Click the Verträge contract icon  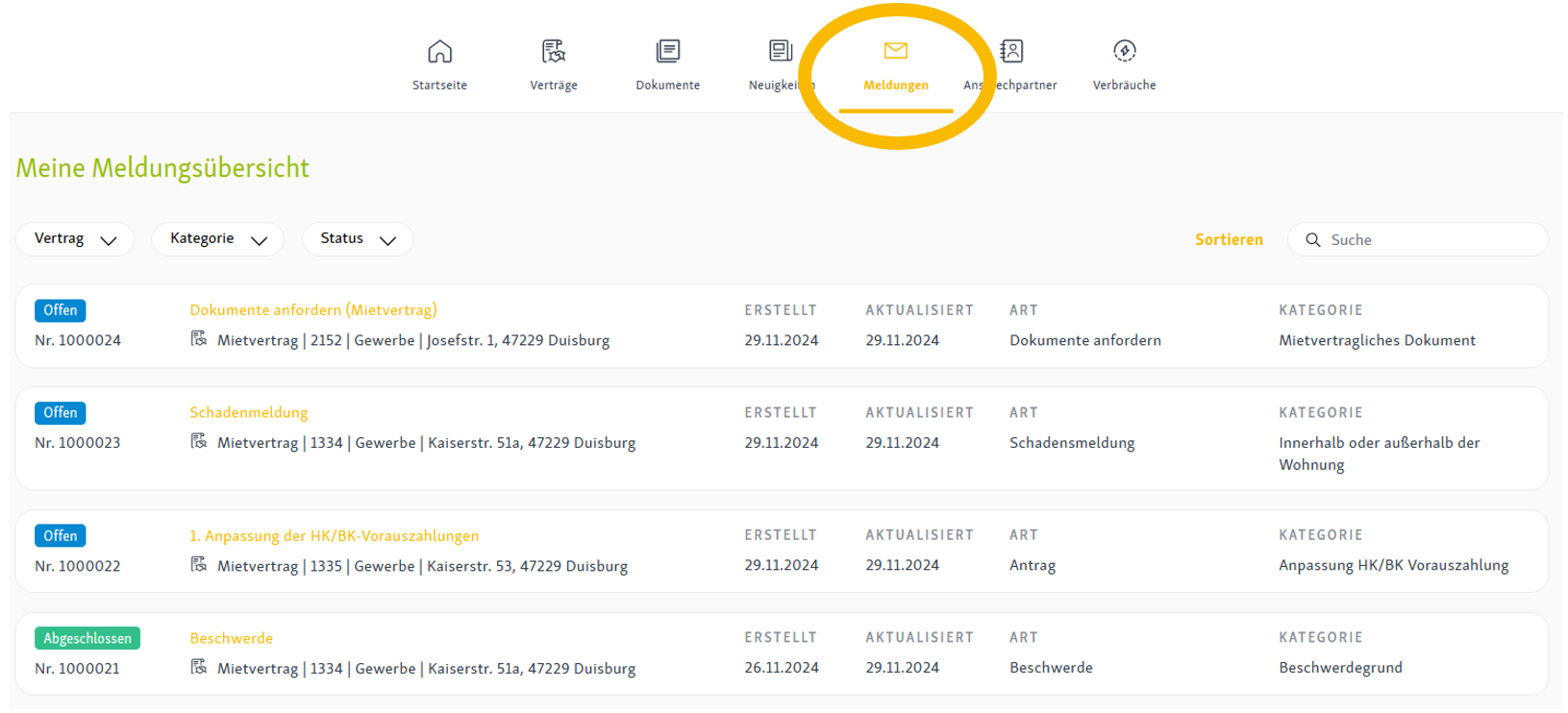(554, 51)
